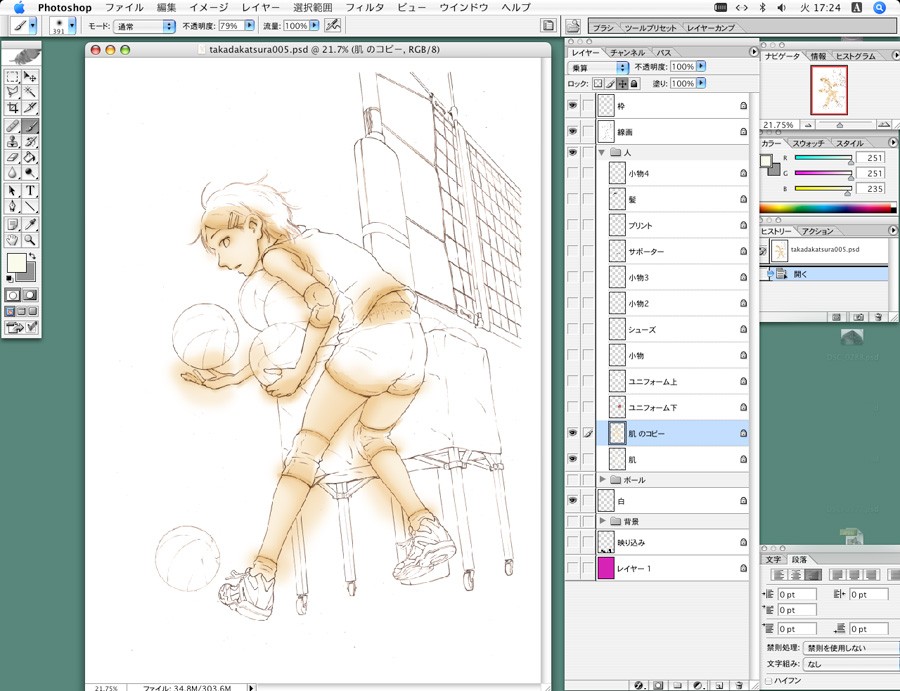Select the Type tool
This screenshot has width=900, height=691.
(30, 191)
